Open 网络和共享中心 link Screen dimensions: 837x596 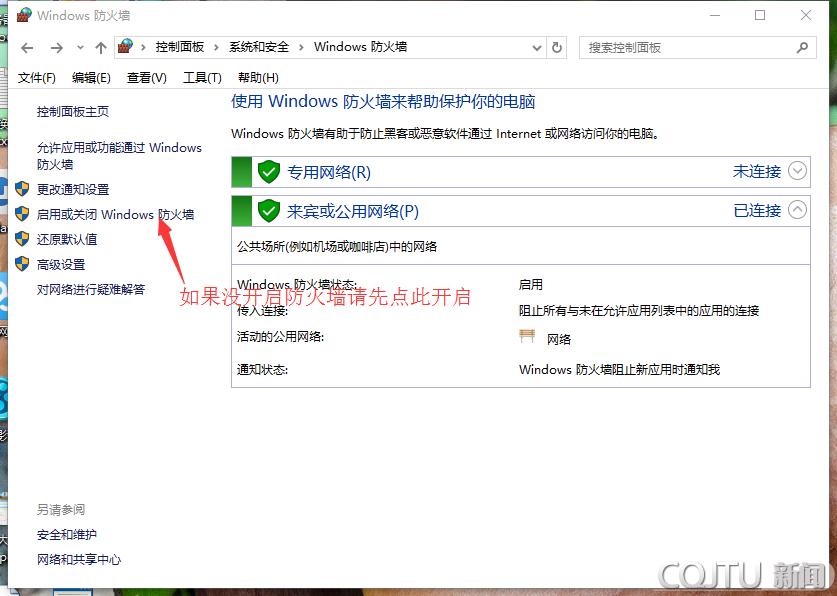[x=79, y=560]
